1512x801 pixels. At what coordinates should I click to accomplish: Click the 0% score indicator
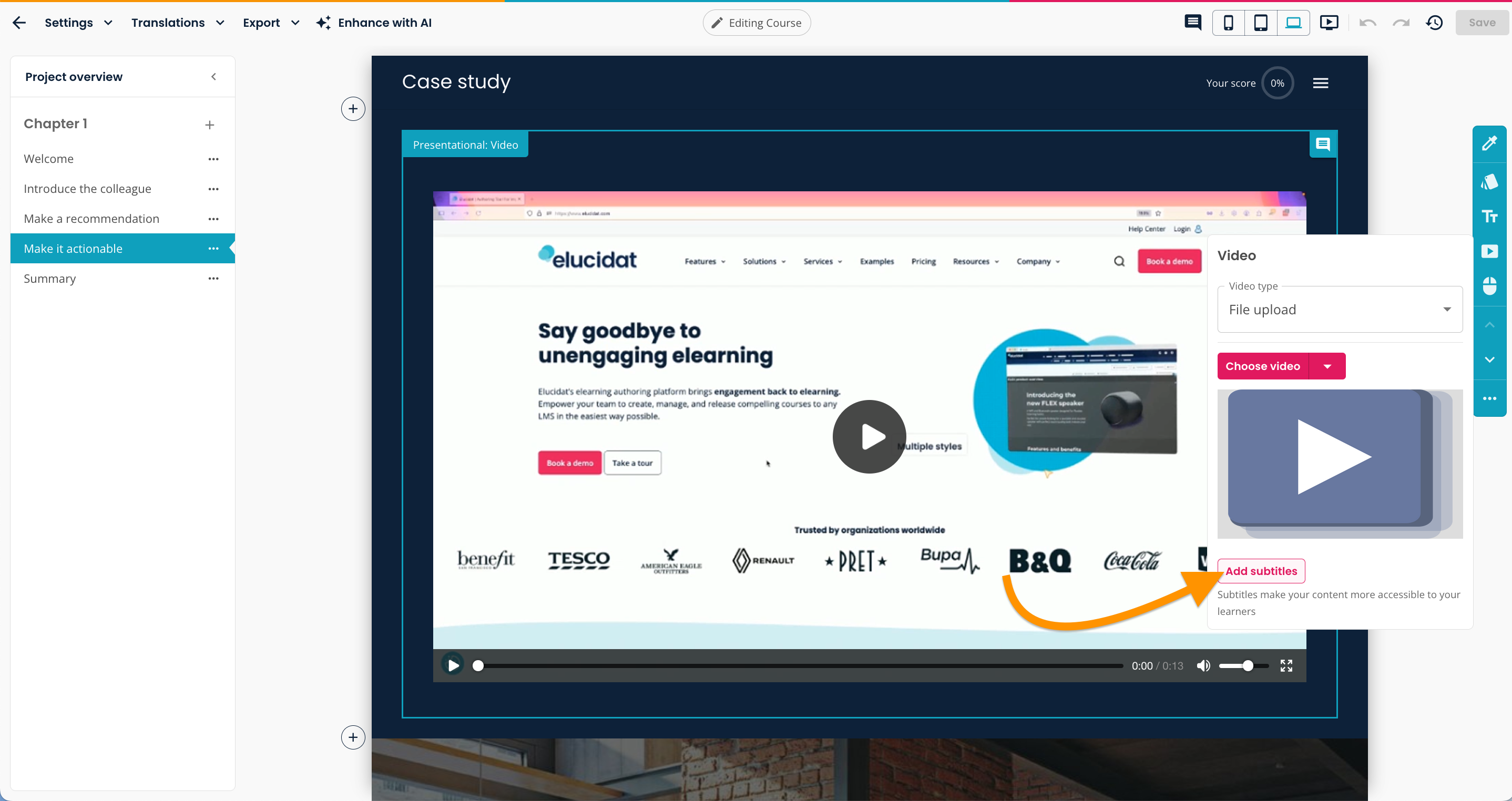(1277, 84)
